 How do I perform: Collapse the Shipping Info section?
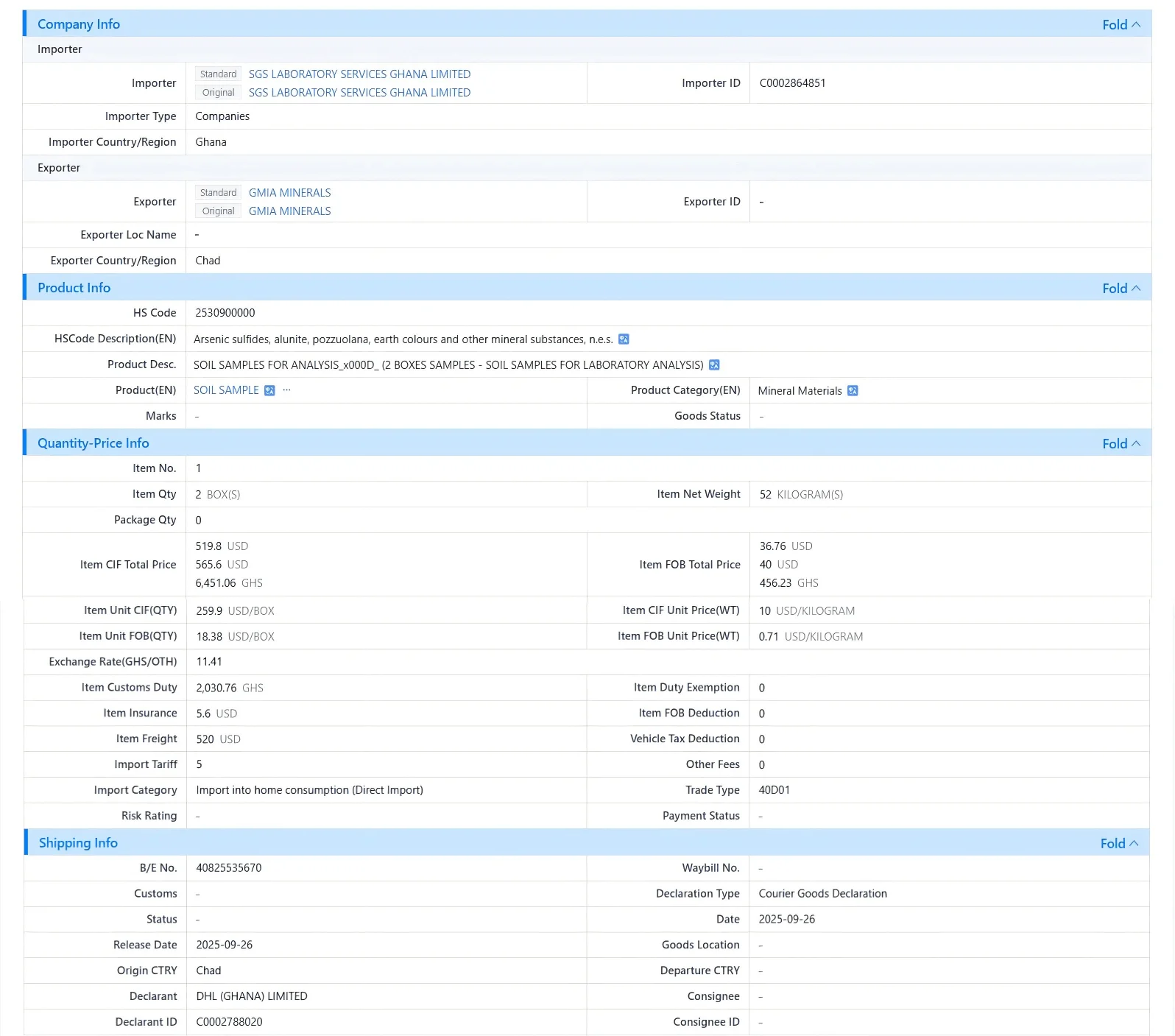(x=1119, y=843)
